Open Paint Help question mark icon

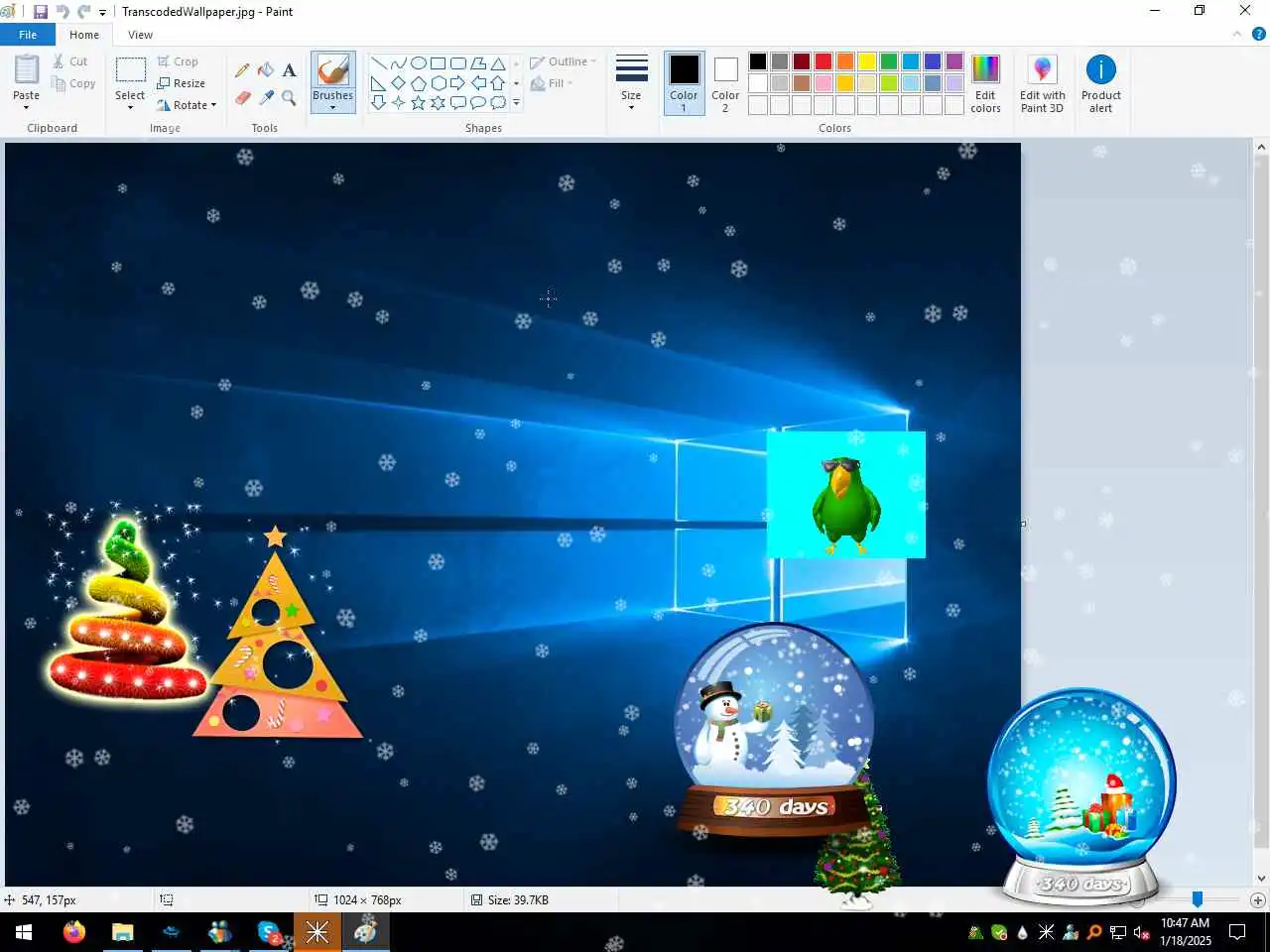pos(1259,34)
